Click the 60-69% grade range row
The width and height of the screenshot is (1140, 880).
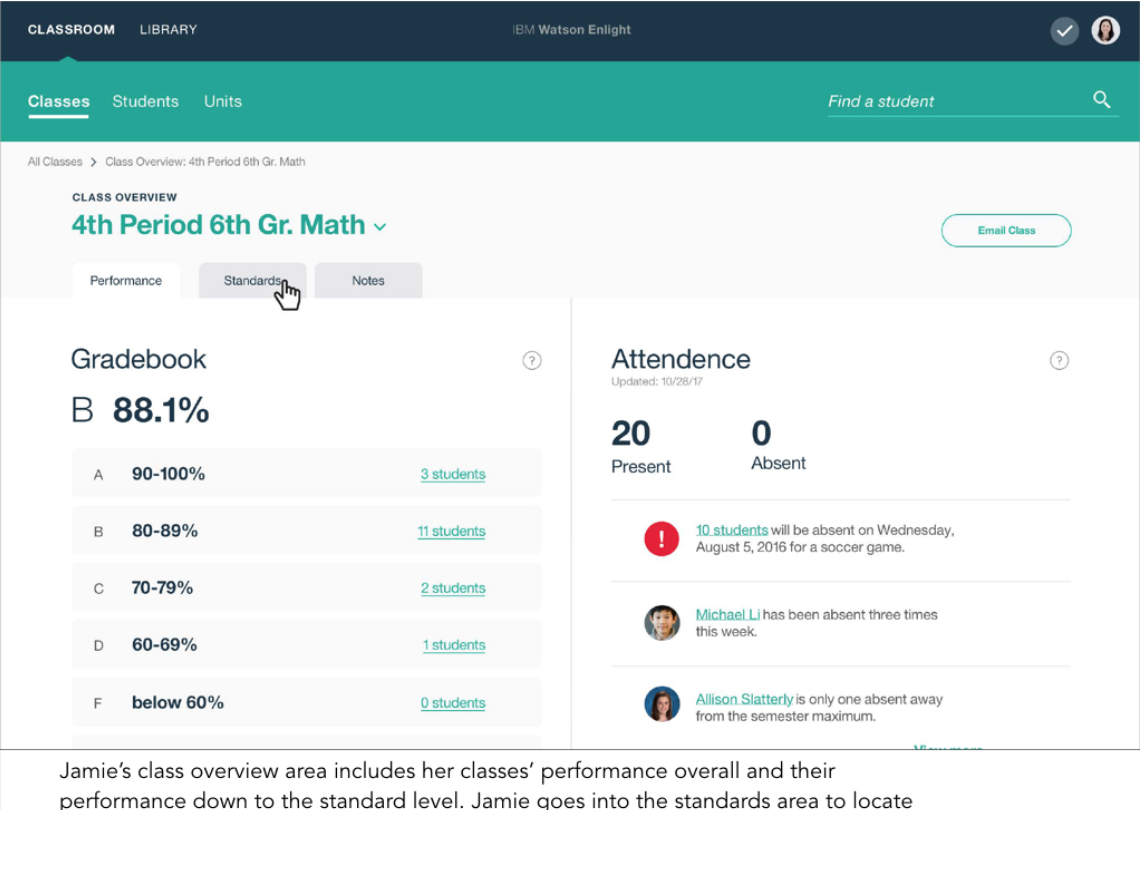click(306, 644)
